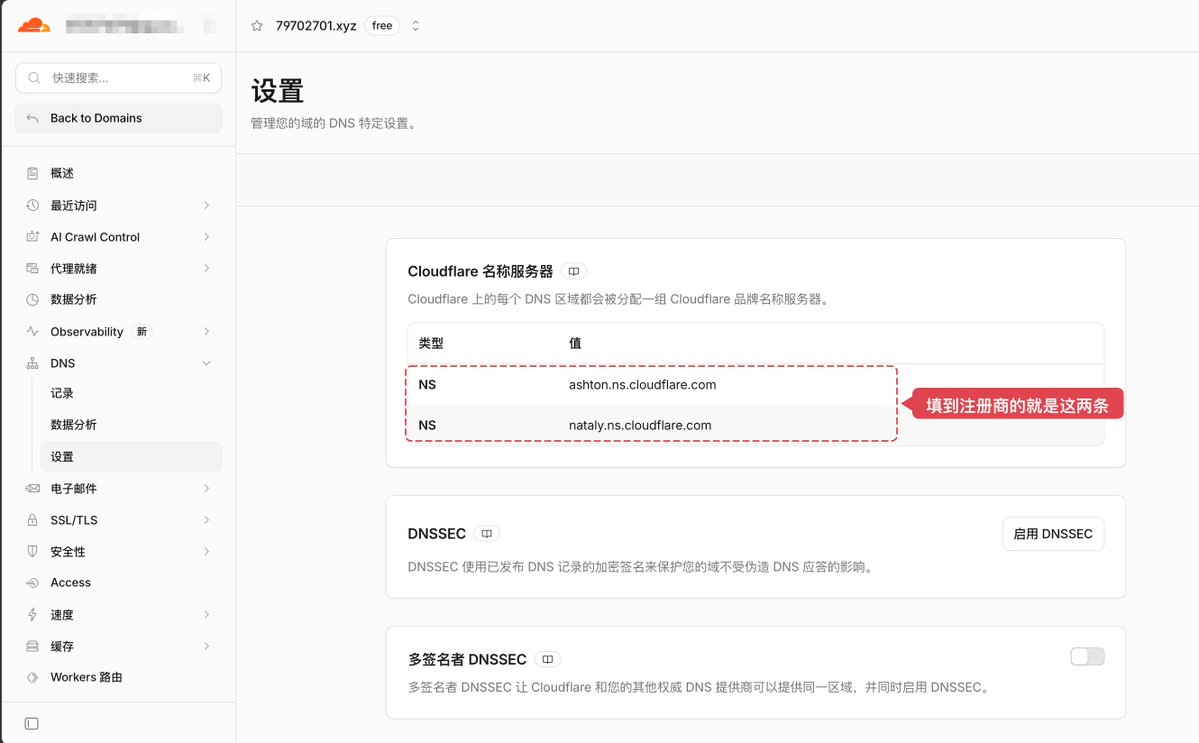Click the 速度 lightning icon
The height and width of the screenshot is (743, 1199).
[32, 615]
